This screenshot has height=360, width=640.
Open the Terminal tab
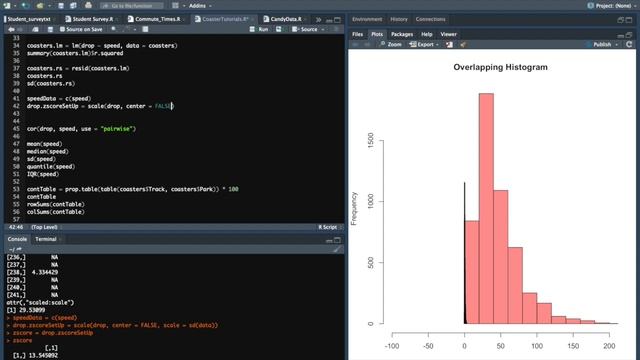point(45,239)
